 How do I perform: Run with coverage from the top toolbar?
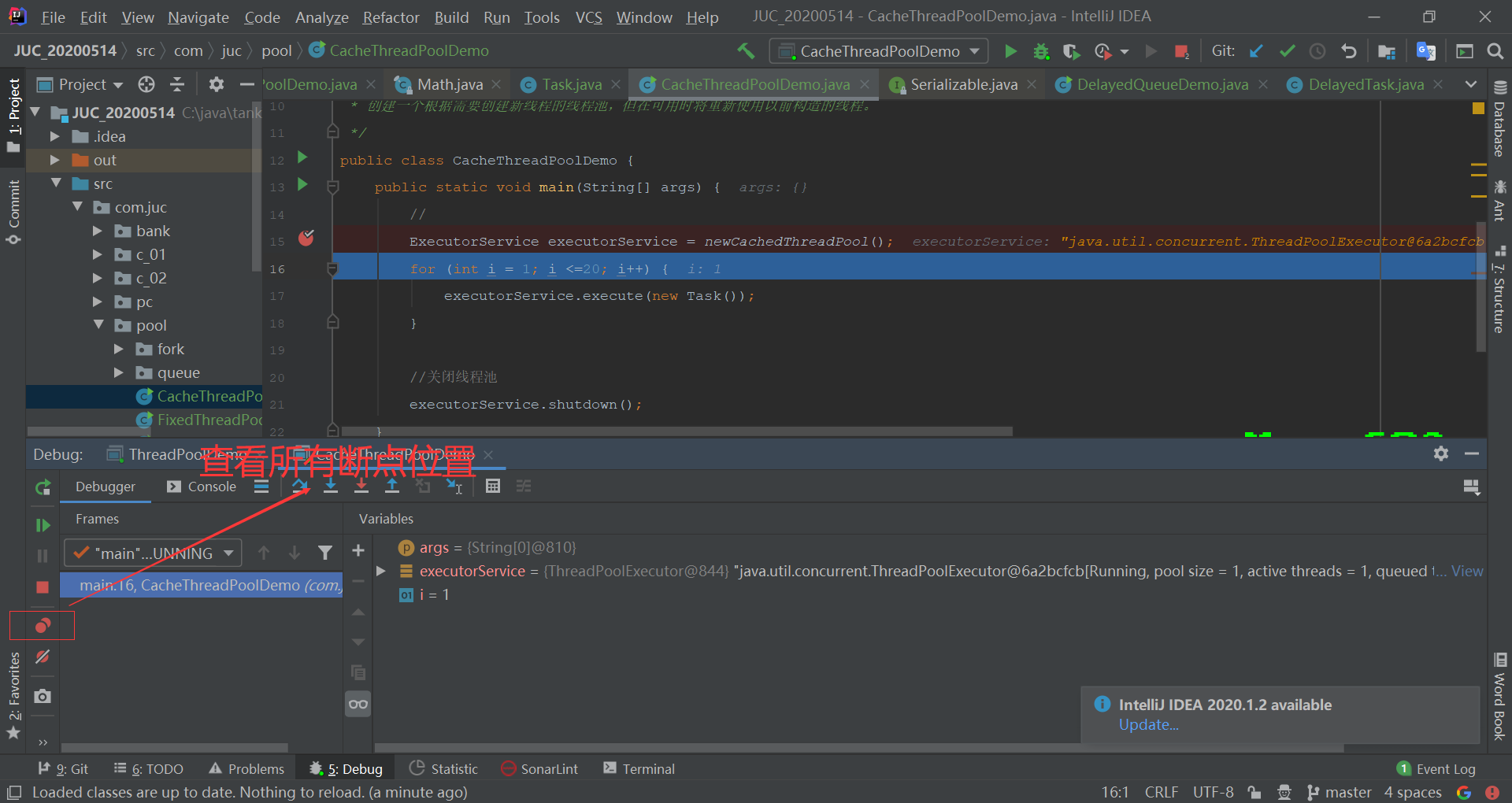(1071, 51)
